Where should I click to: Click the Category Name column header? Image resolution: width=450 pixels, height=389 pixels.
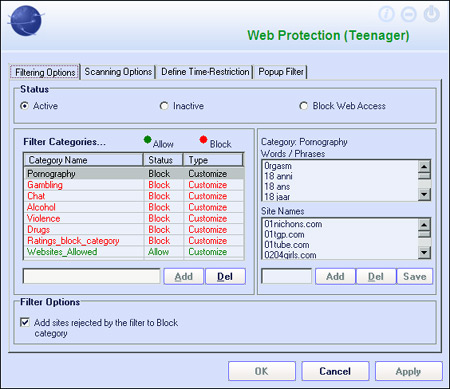[x=83, y=160]
